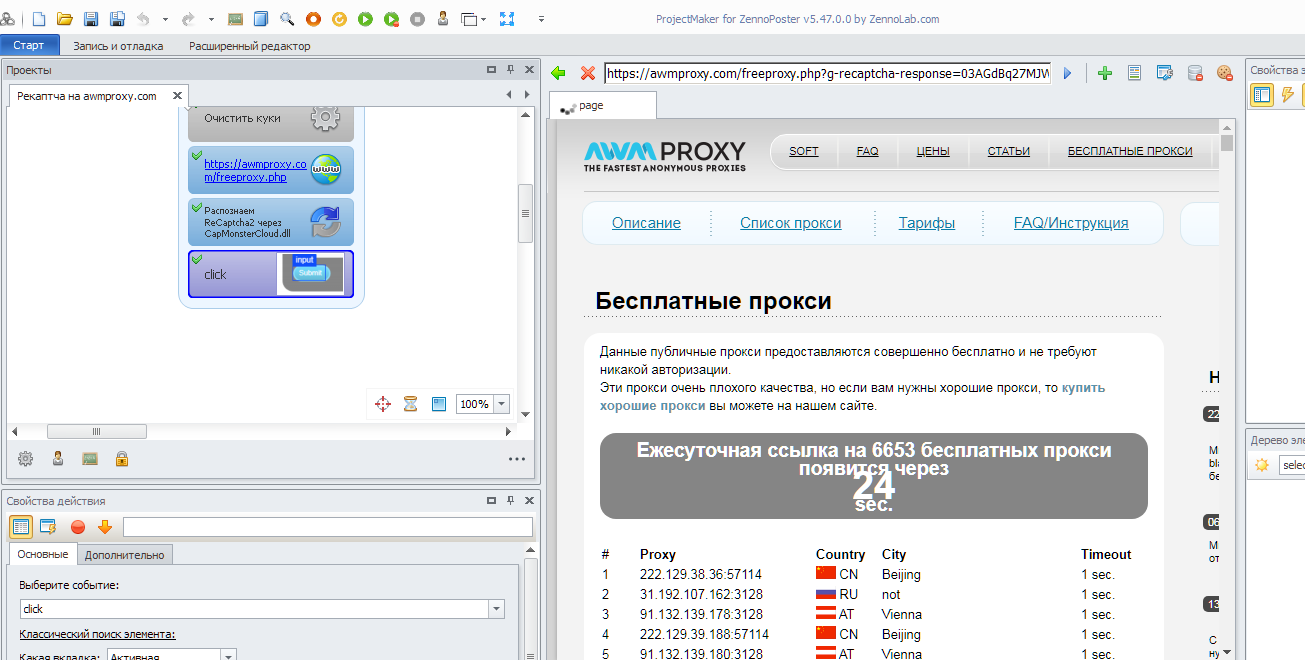Stop execution with the gray stop button
The height and width of the screenshot is (660, 1305).
click(x=417, y=19)
